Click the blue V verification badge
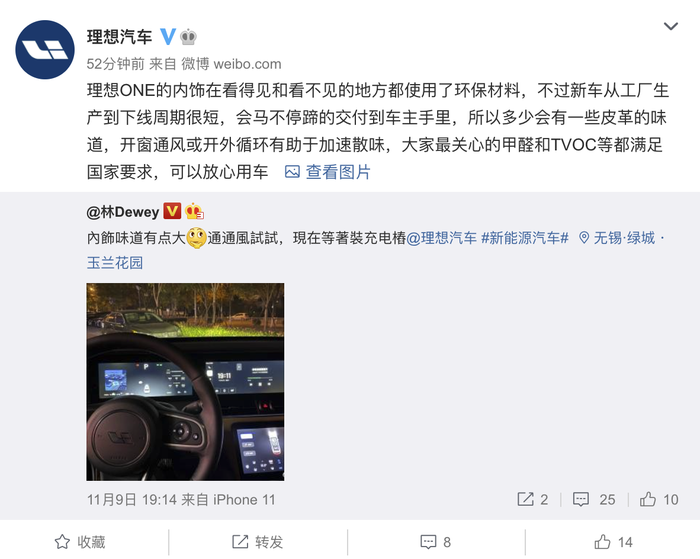Screen dimensions: 700x559 [x=168, y=37]
